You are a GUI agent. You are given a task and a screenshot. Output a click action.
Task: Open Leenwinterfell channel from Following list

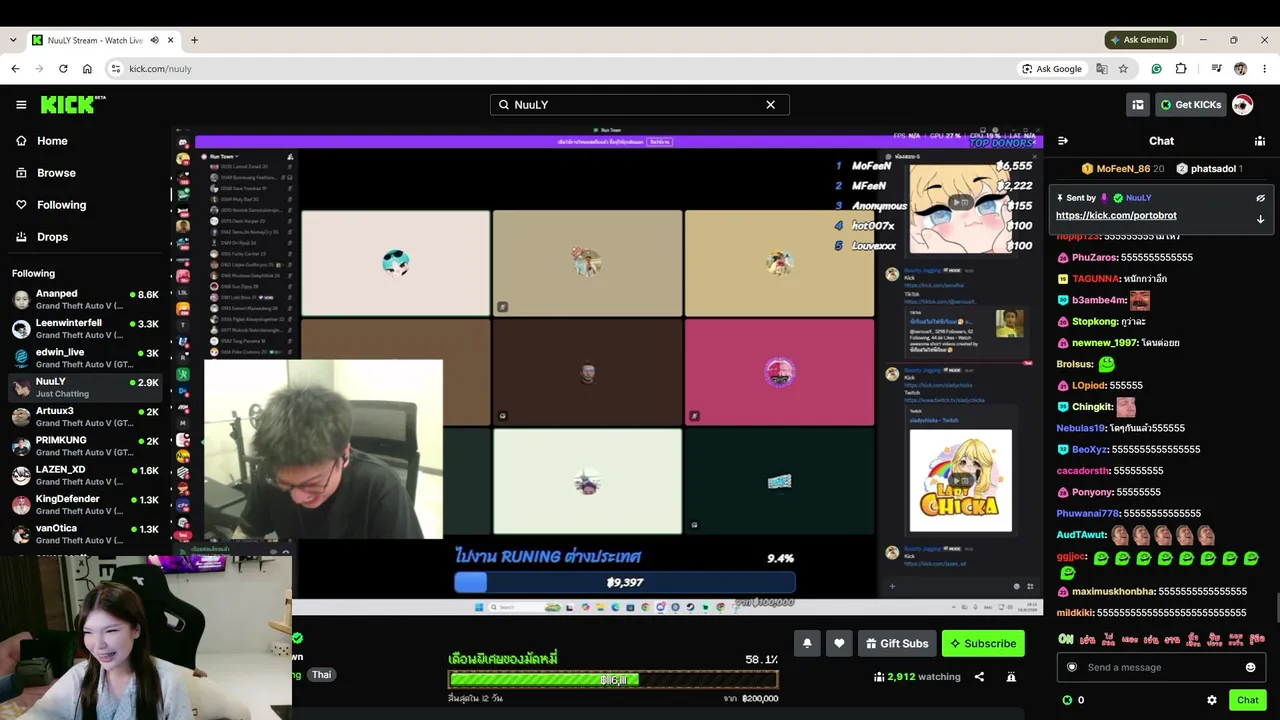coord(85,329)
